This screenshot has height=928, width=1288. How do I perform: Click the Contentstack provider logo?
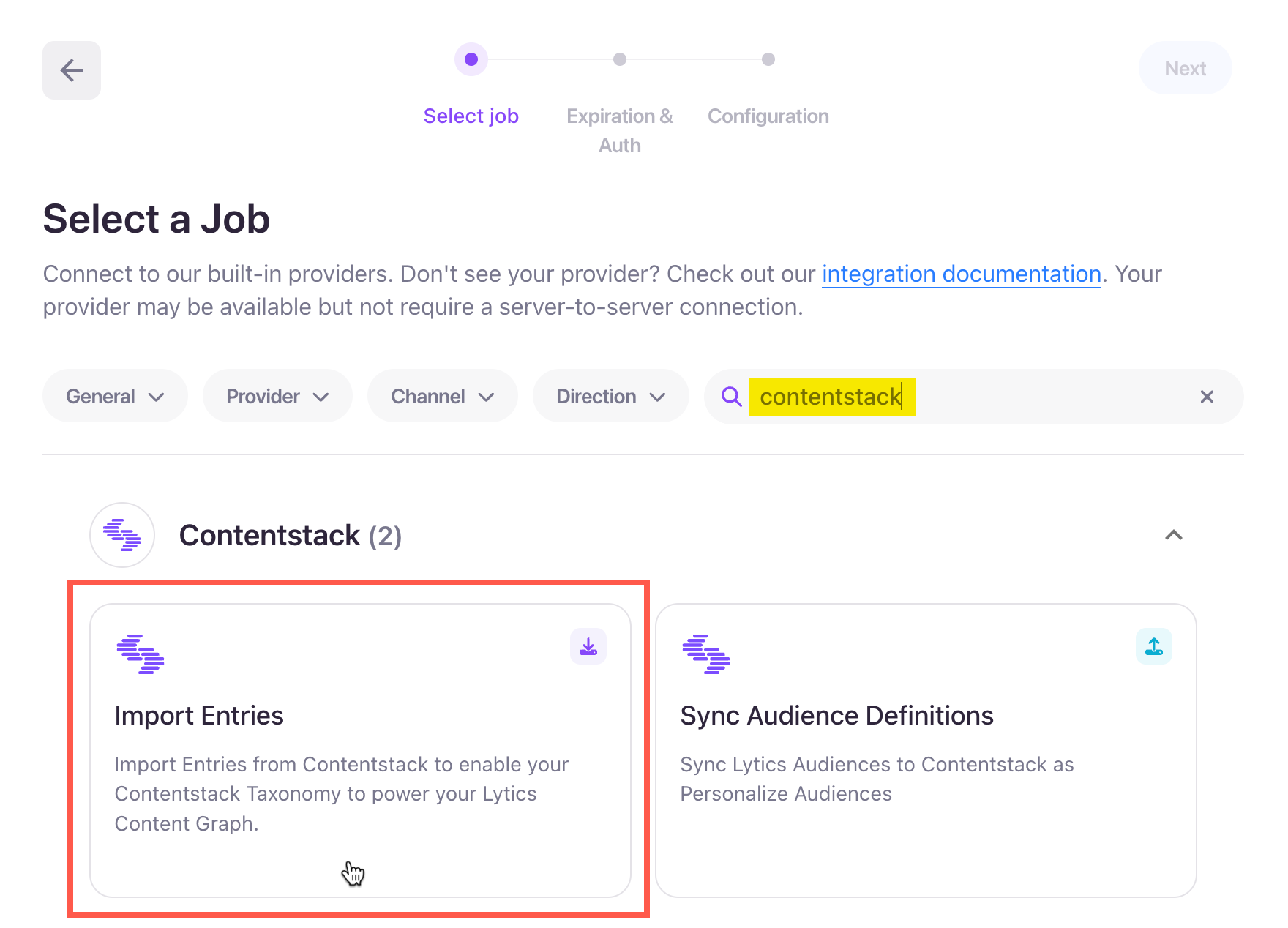tap(122, 535)
